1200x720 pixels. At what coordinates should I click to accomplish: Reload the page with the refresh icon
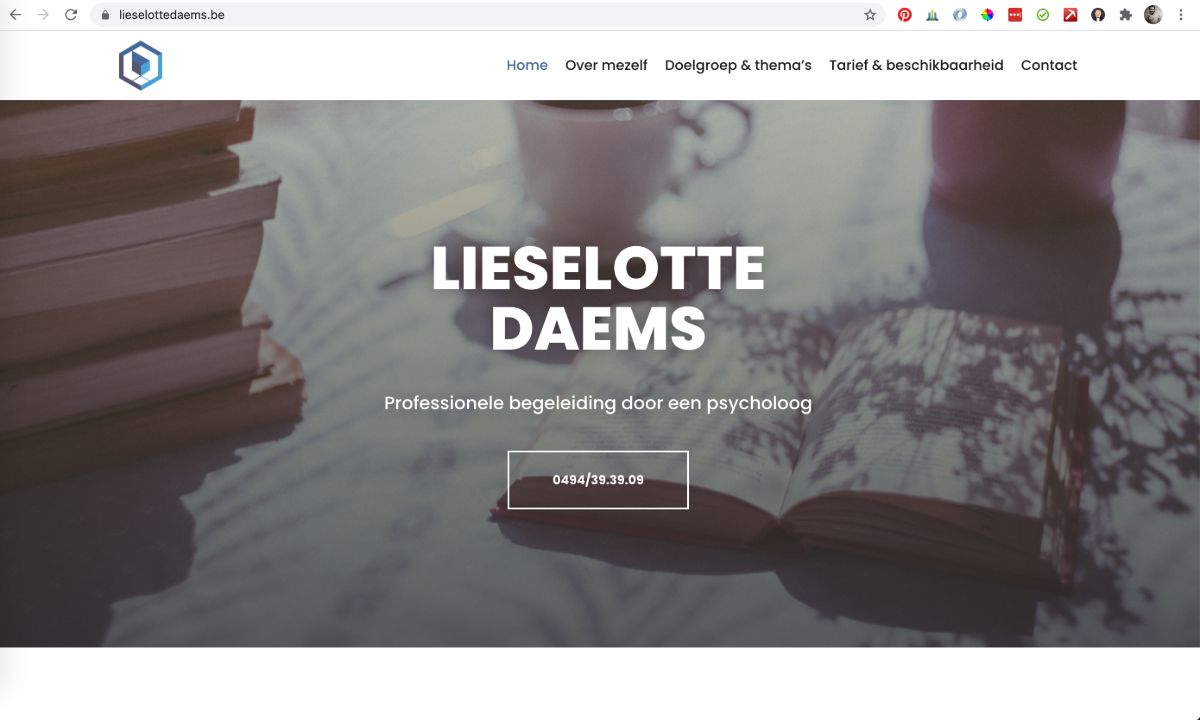pyautogui.click(x=71, y=15)
